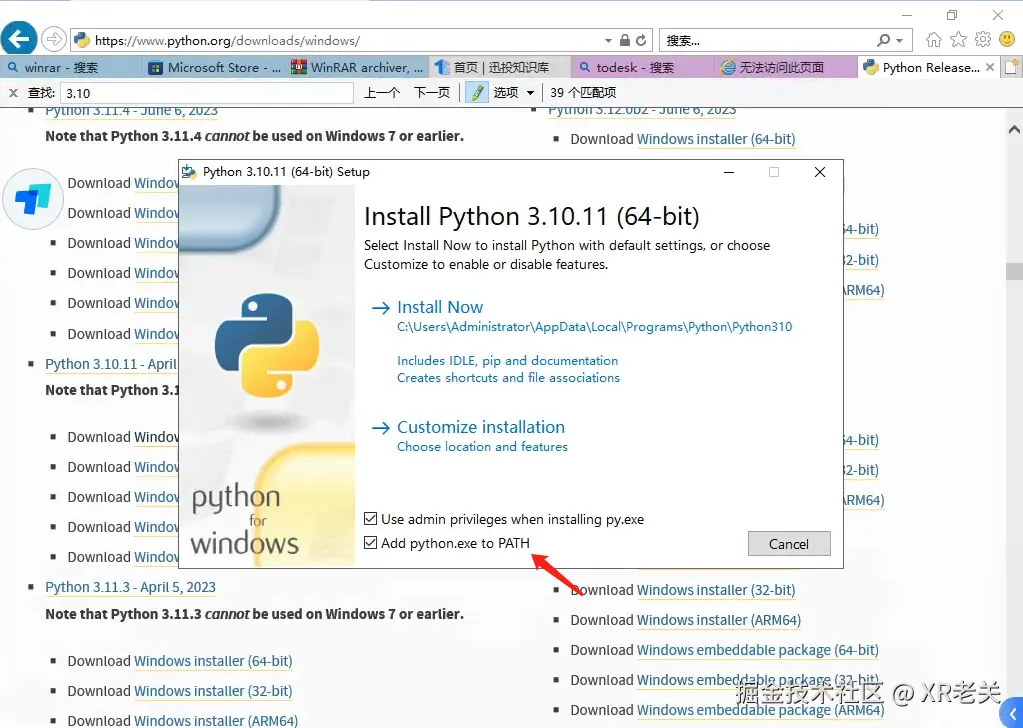
Task: Click the blue side panel arrow at bottom right
Action: coord(1013,712)
